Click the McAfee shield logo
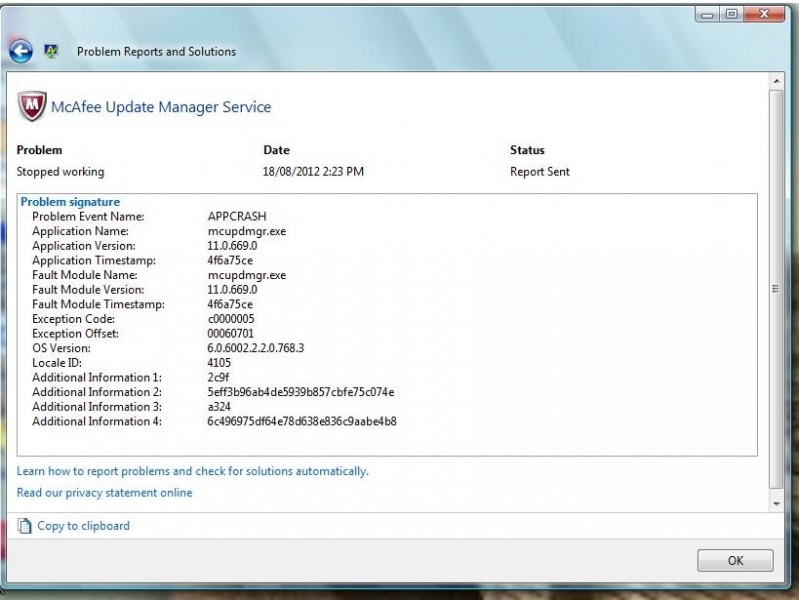The width and height of the screenshot is (799, 600). tap(32, 106)
